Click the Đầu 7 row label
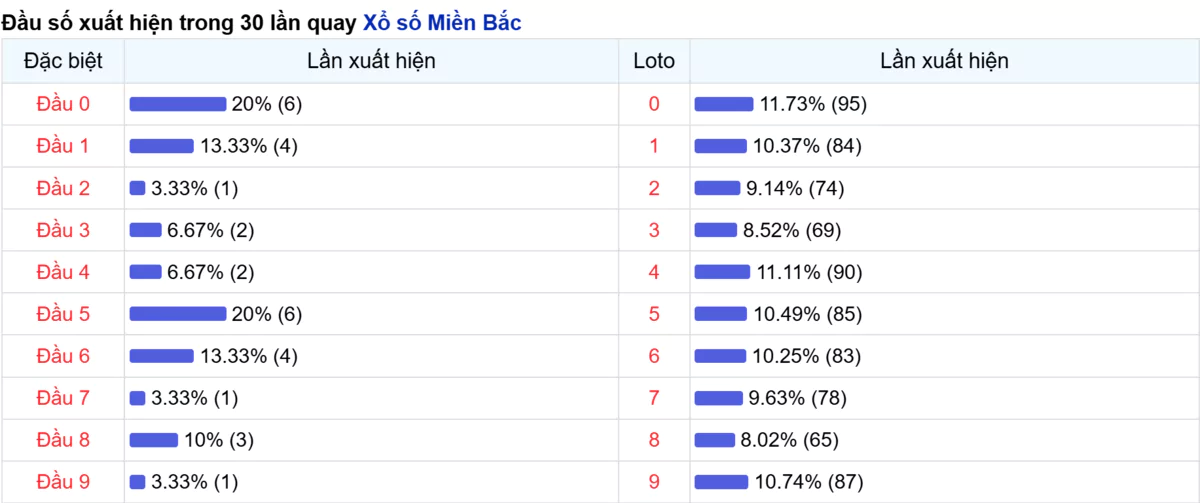1200x503 pixels. point(63,398)
